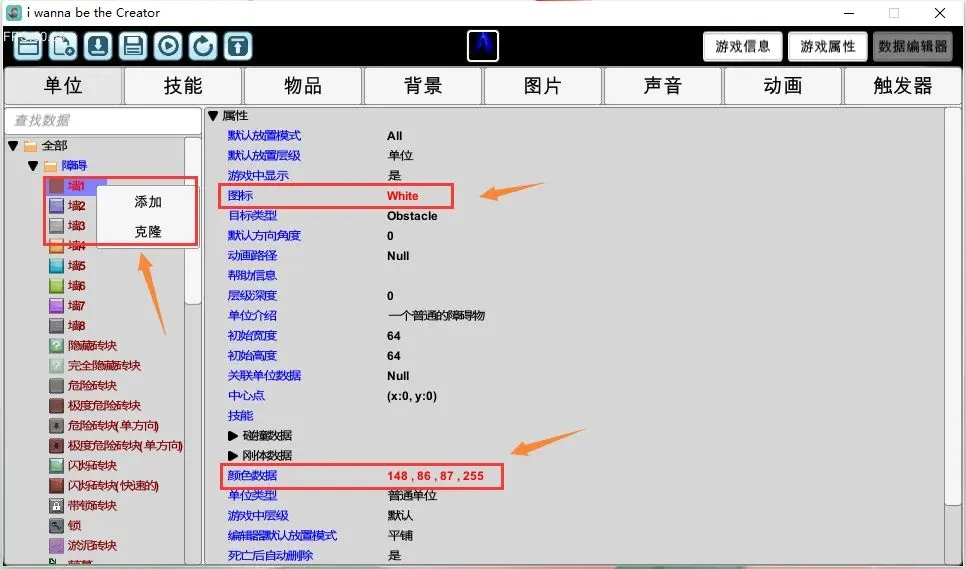The width and height of the screenshot is (966, 569).
Task: Click the 单位类型 value 普通单位
Action: pos(412,496)
